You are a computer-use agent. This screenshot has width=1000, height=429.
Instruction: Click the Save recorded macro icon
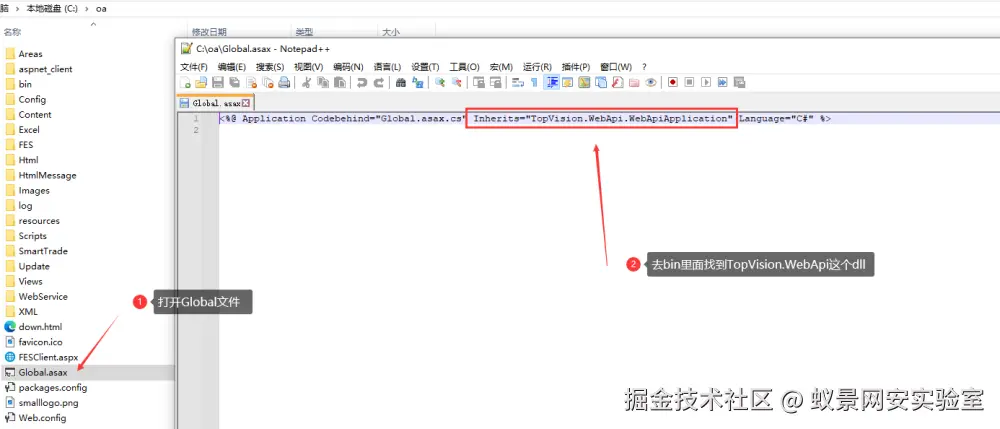(739, 82)
